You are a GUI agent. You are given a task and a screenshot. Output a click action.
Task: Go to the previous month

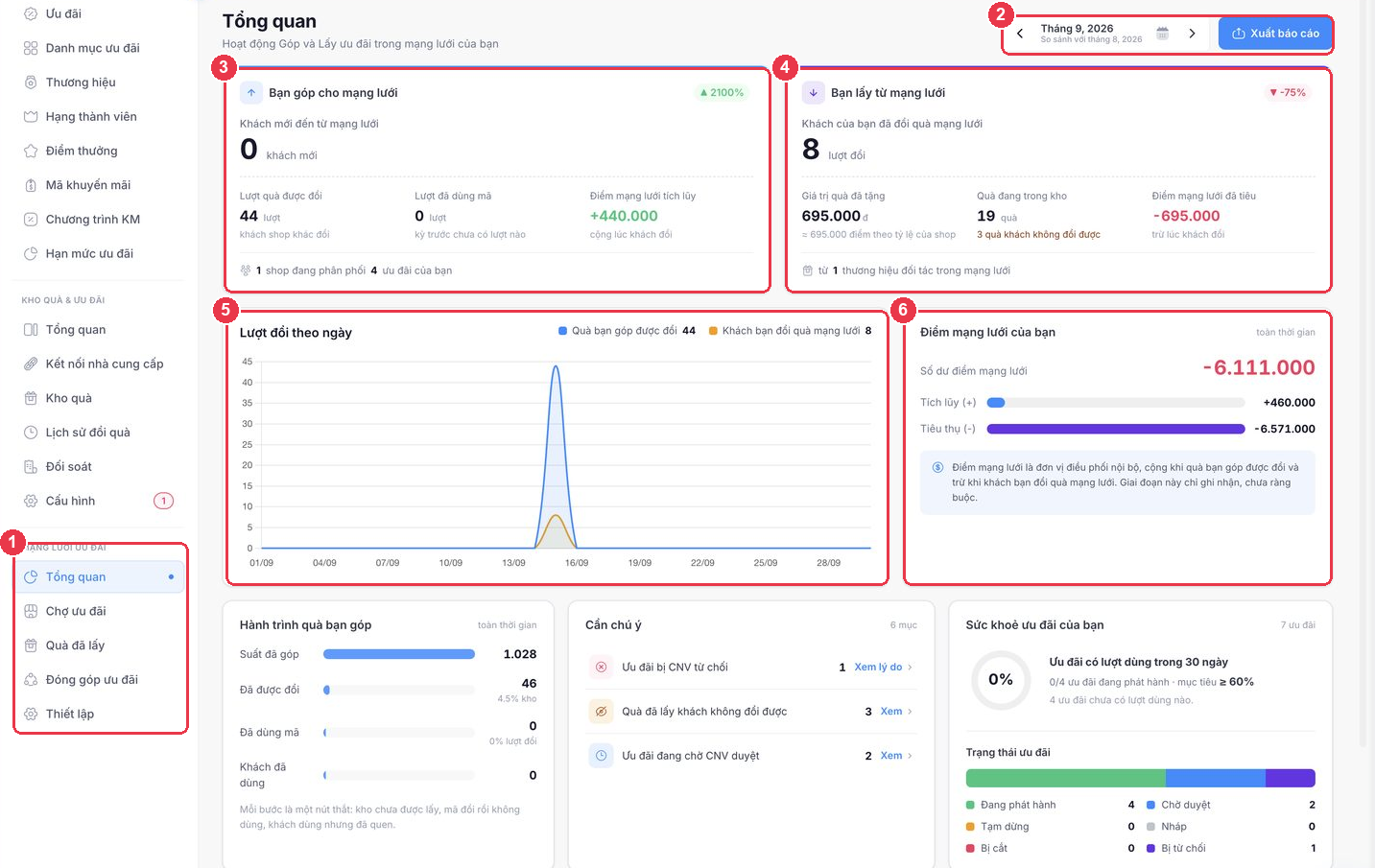(x=1020, y=34)
